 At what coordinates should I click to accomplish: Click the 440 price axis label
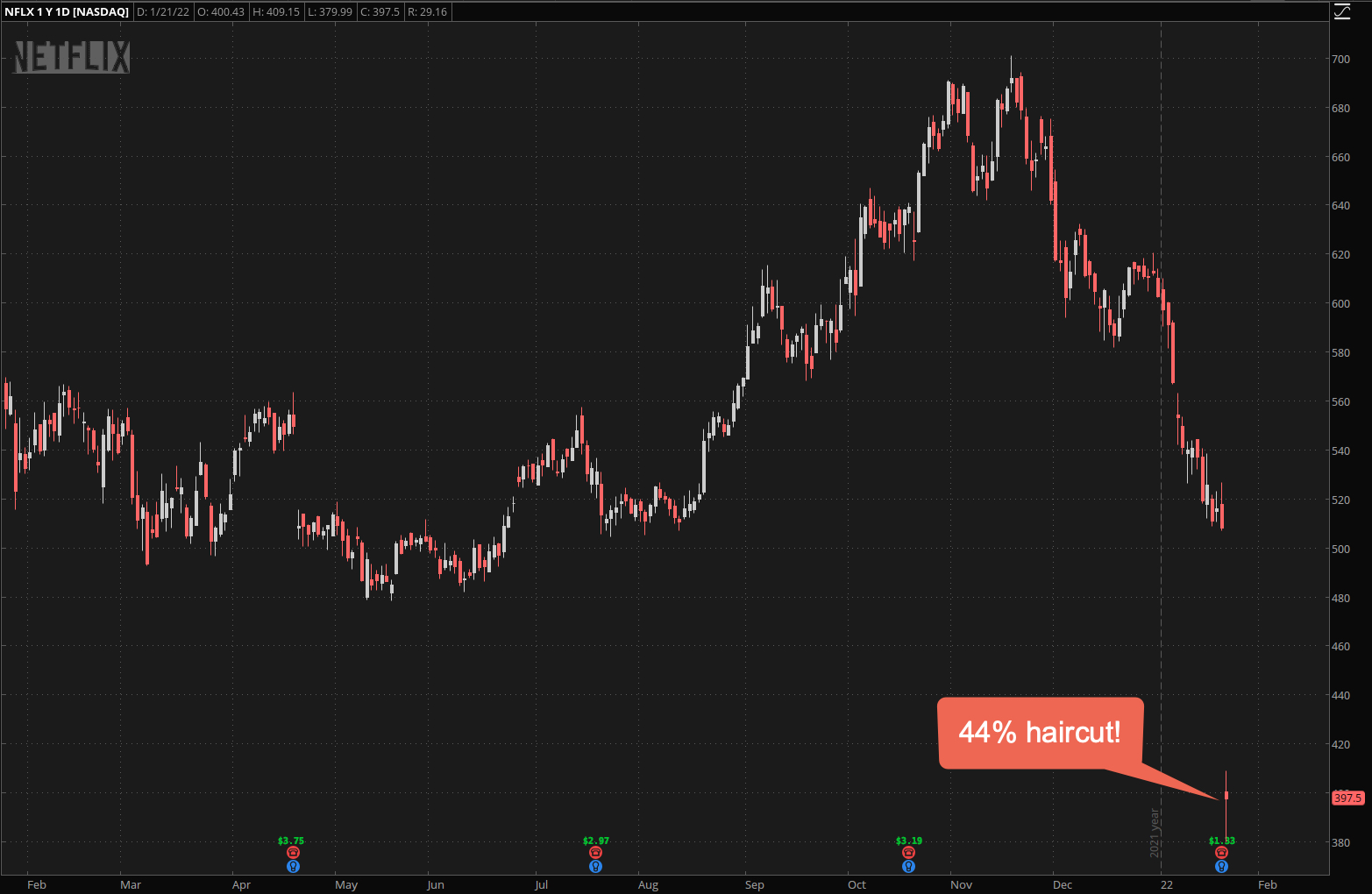[1340, 696]
